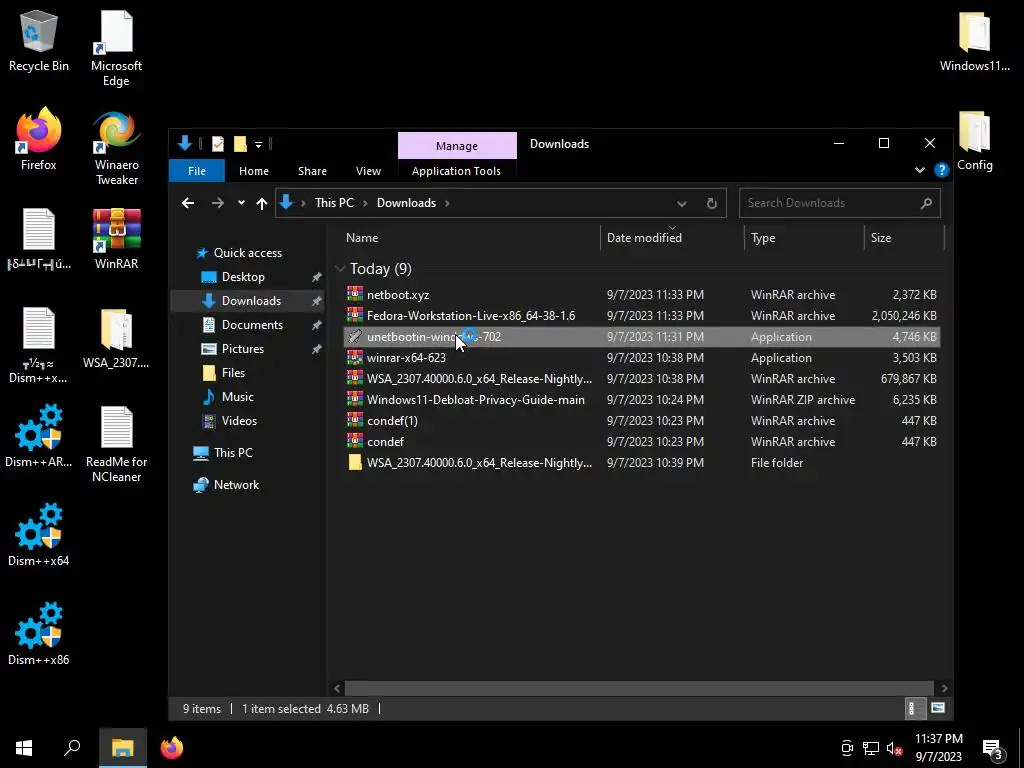Open Pictures in navigation pane
Image resolution: width=1024 pixels, height=768 pixels.
[x=242, y=349]
